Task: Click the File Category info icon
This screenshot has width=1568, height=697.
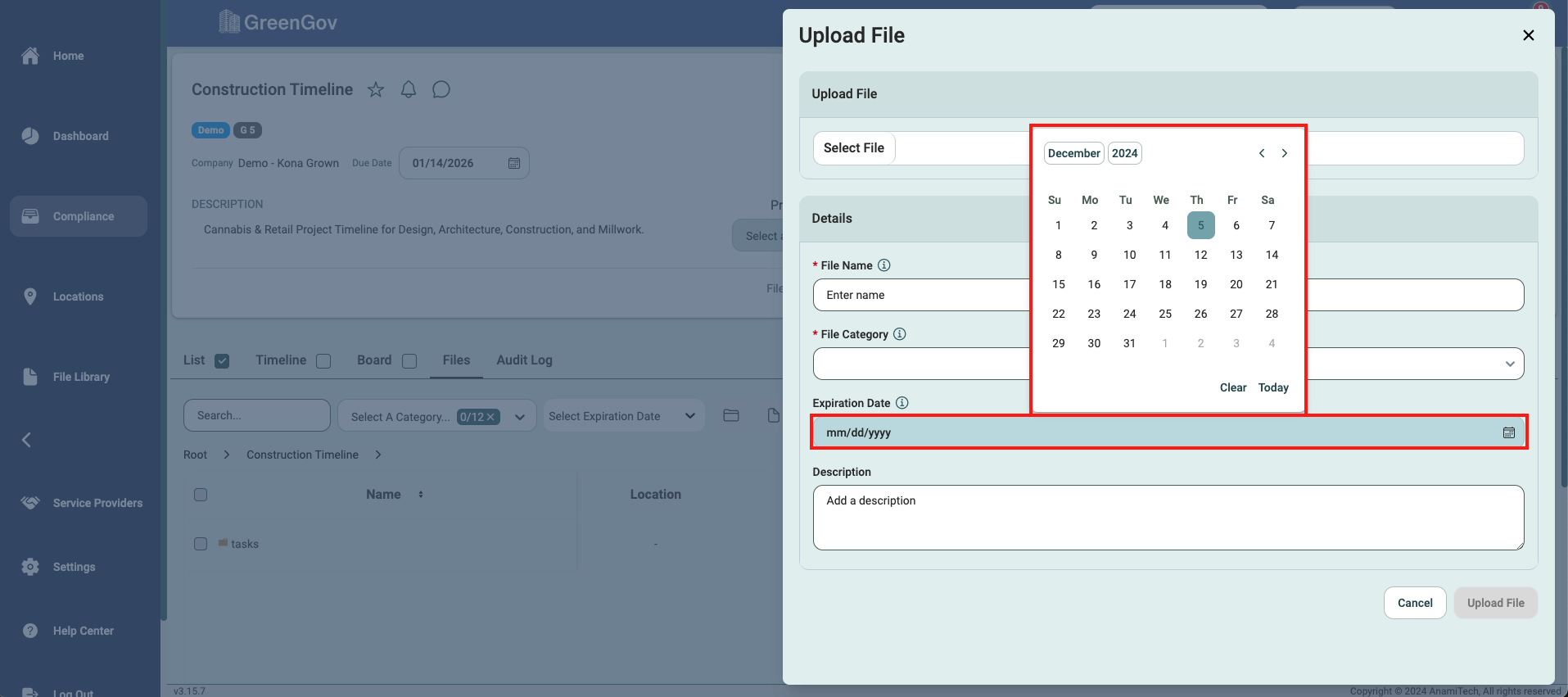Action: click(900, 334)
